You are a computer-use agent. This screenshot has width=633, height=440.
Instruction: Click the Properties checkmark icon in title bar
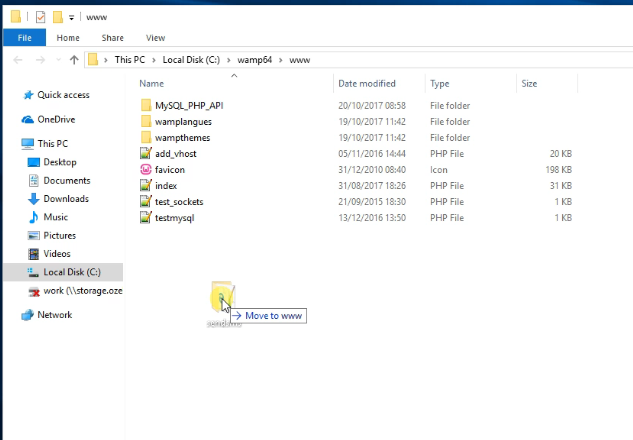pos(40,17)
